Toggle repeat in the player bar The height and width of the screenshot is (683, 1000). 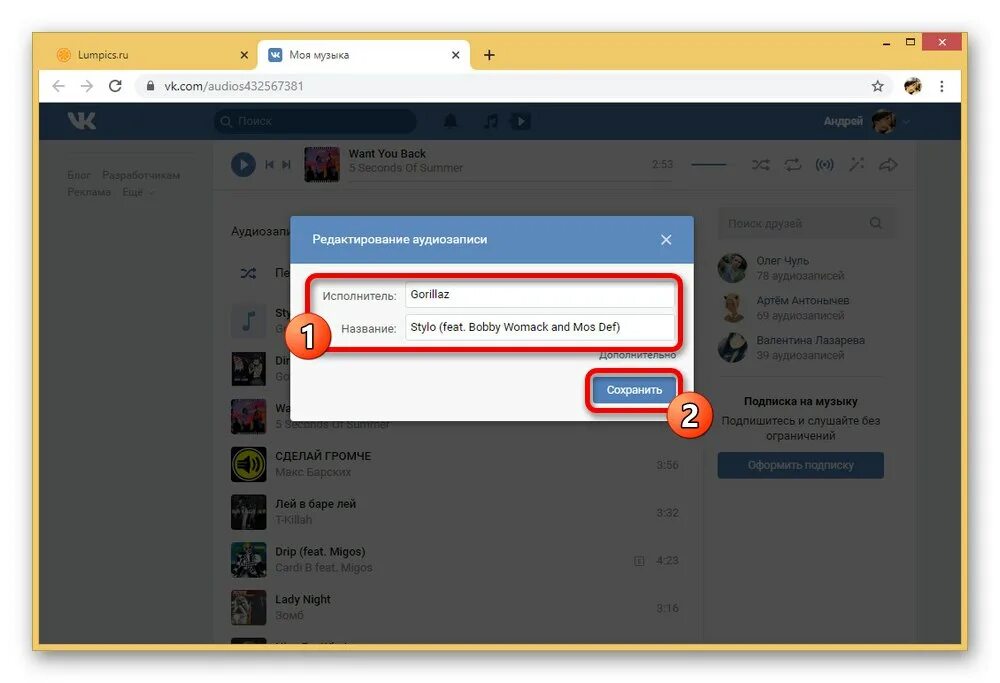[793, 165]
